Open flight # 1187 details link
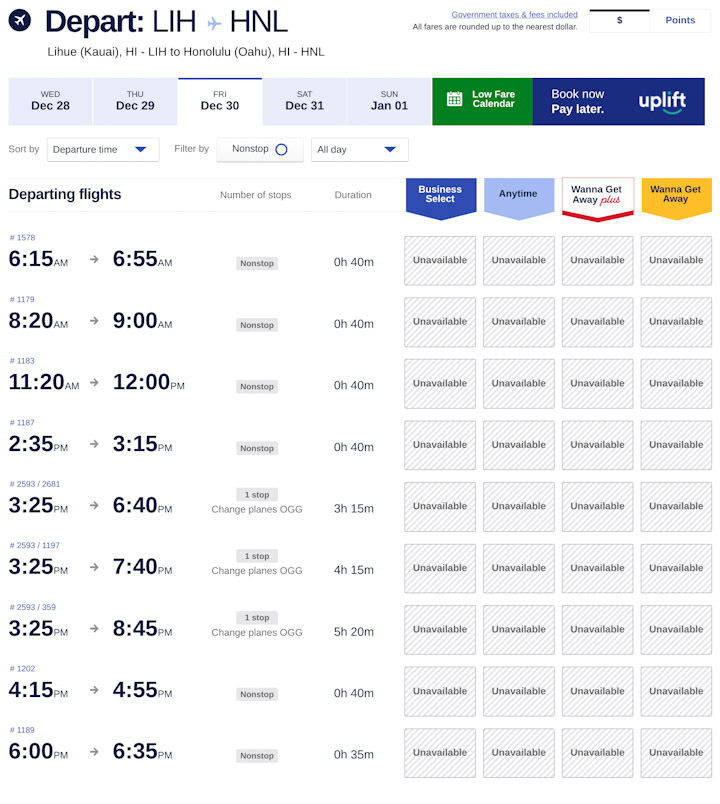This screenshot has width=720, height=804. tap(23, 423)
